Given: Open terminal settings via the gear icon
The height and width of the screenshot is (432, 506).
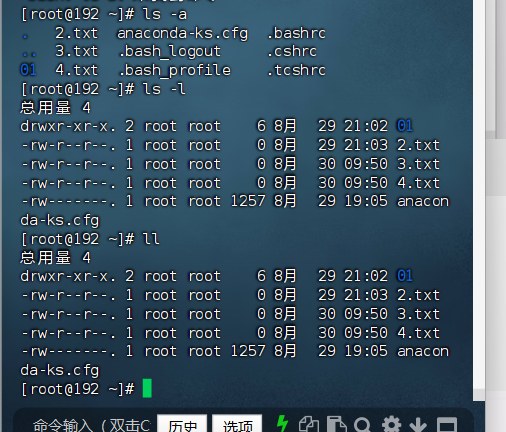Looking at the screenshot, I should point(391,425).
